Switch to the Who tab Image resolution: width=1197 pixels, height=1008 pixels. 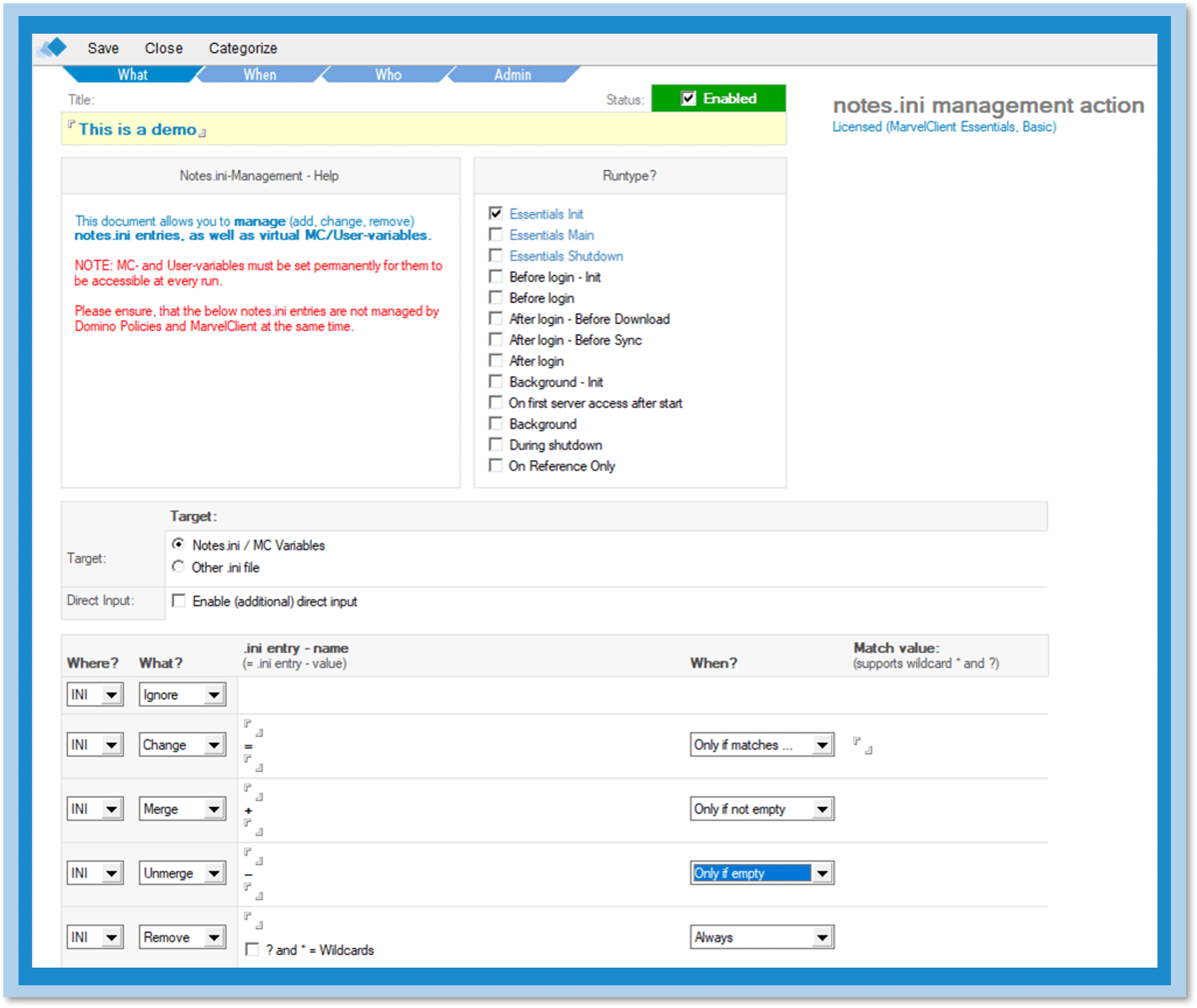click(x=388, y=75)
